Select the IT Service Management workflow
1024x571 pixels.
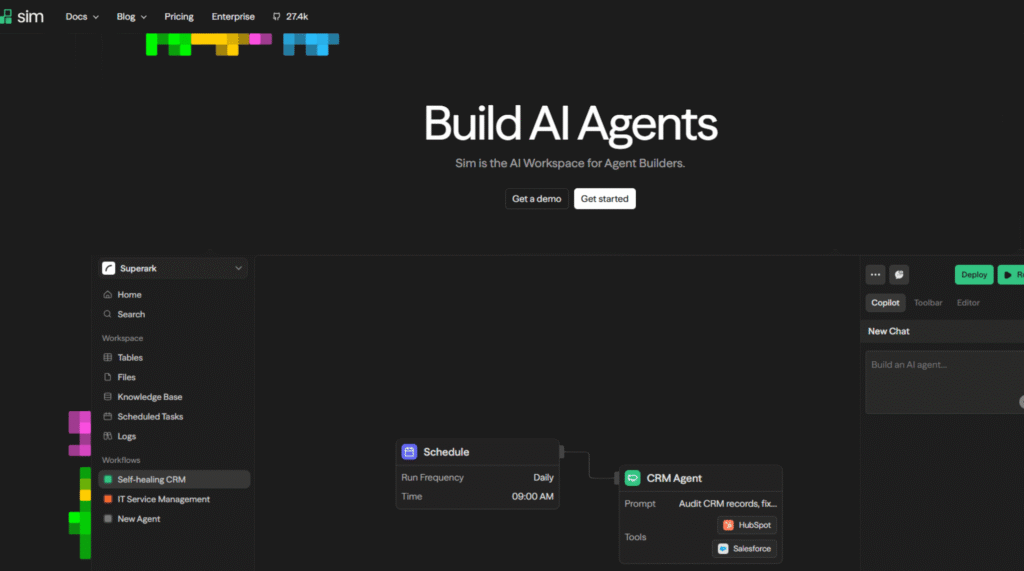point(163,499)
